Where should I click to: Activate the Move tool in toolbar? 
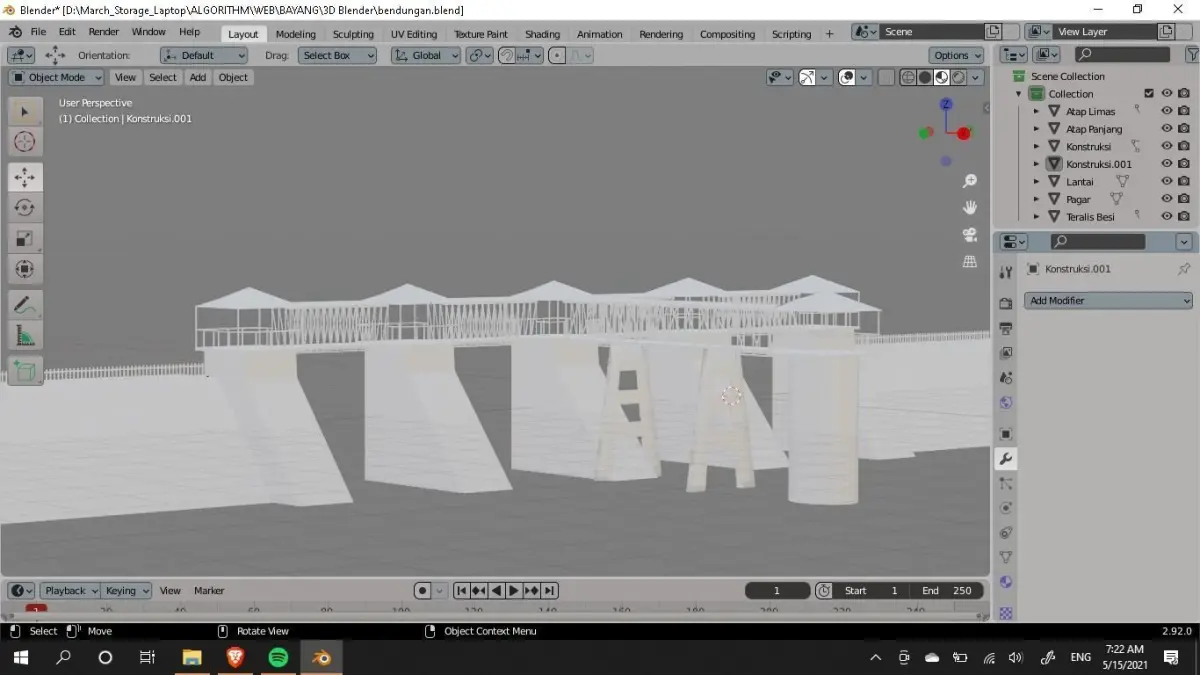[x=25, y=177]
